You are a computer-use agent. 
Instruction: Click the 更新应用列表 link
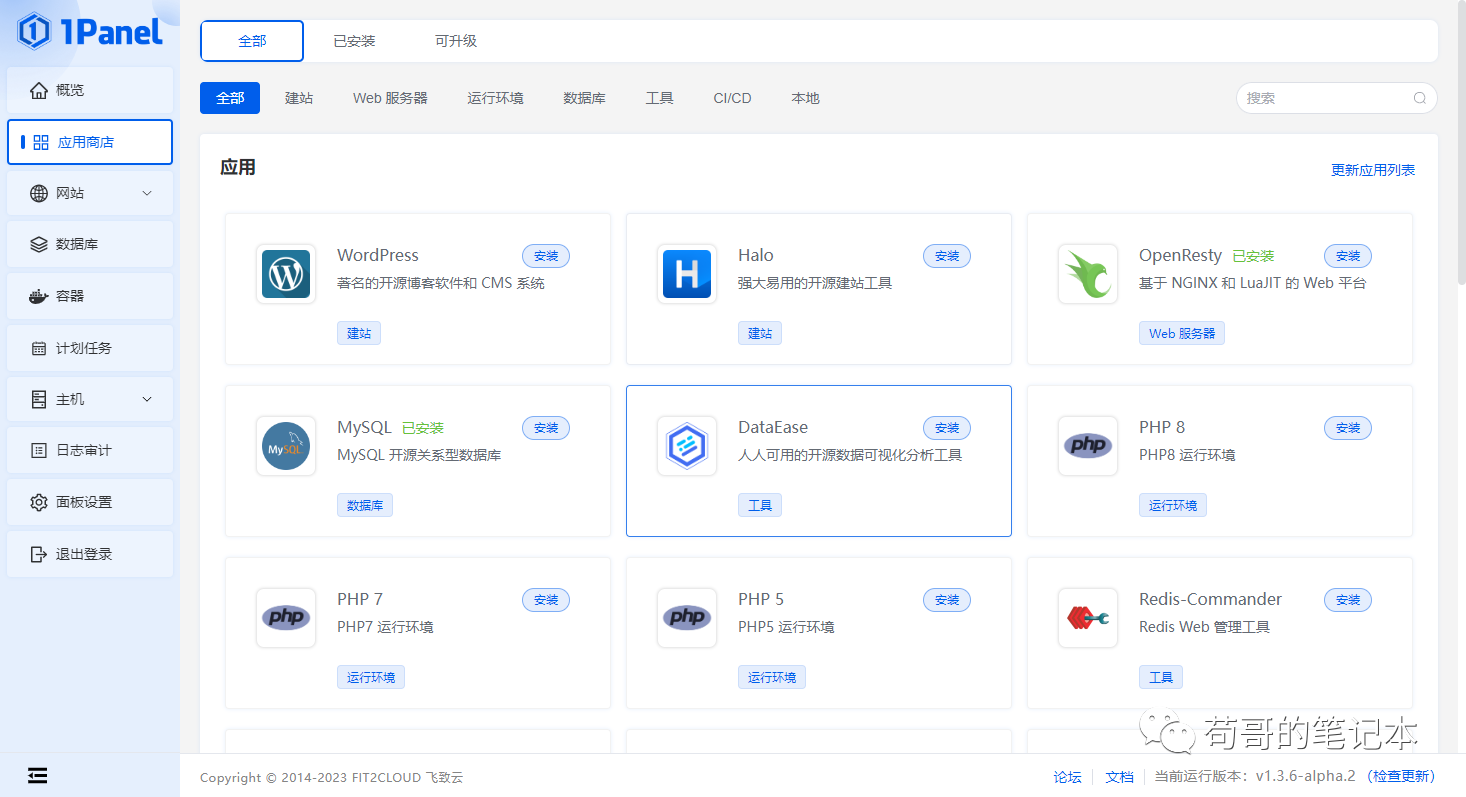1373,170
